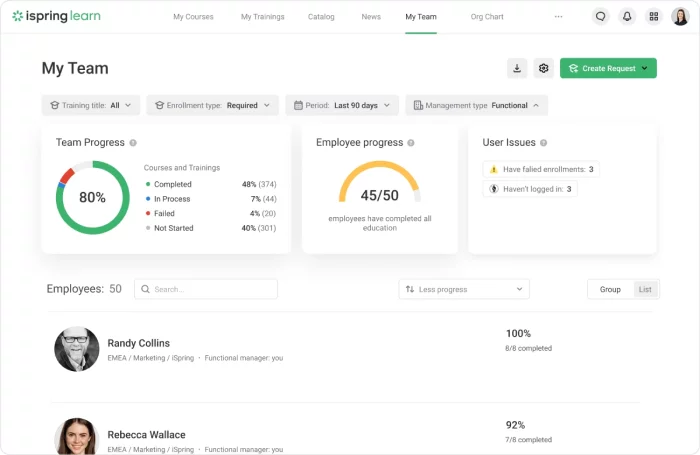Click the employee search input field
Image resolution: width=700 pixels, height=455 pixels.
(x=206, y=289)
